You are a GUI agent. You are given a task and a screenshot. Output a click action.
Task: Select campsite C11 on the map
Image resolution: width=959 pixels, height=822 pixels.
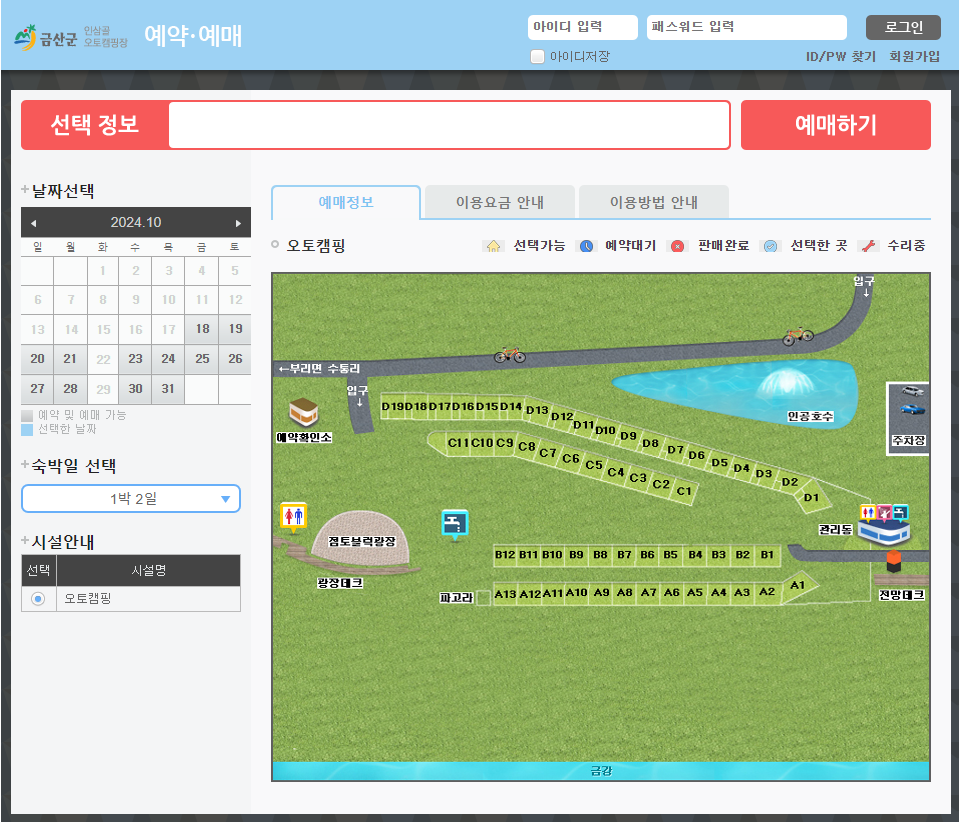coord(458,442)
